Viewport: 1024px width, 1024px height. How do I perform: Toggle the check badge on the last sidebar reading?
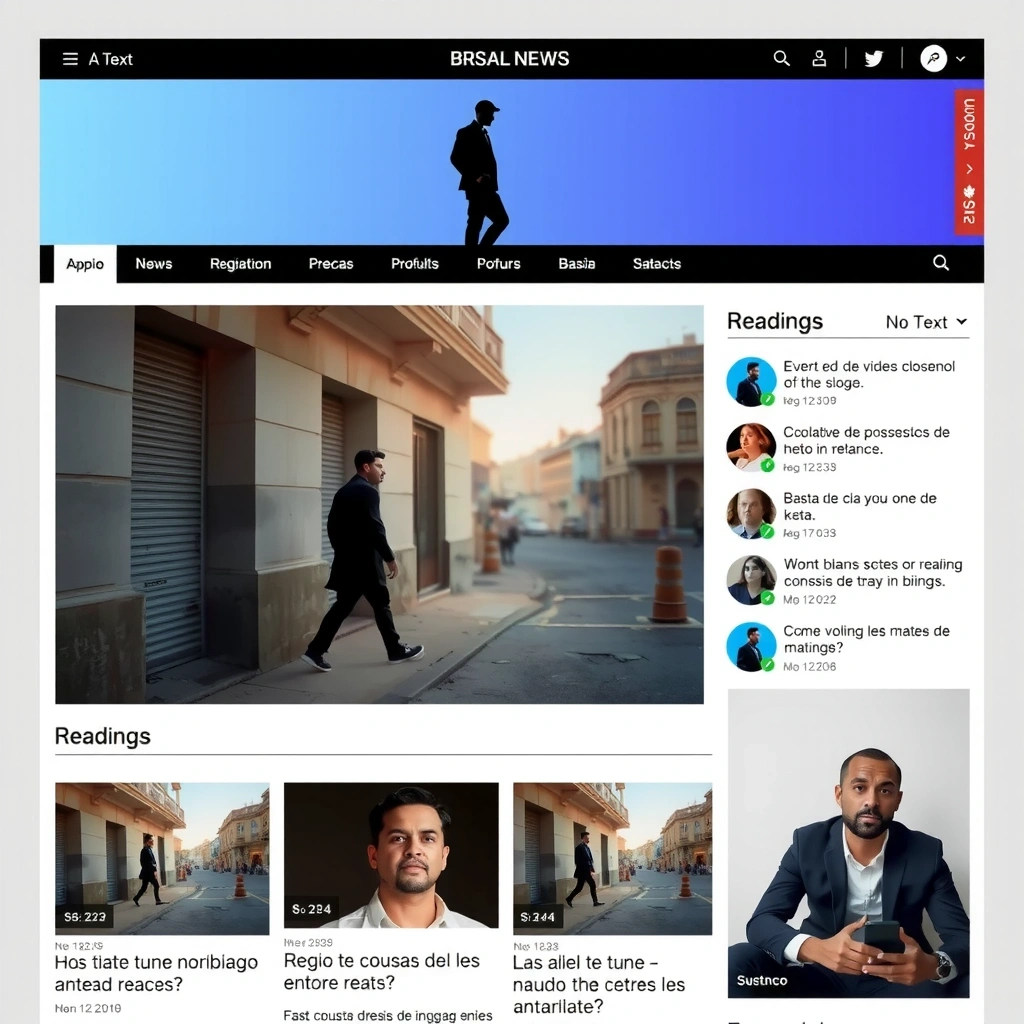[x=765, y=662]
